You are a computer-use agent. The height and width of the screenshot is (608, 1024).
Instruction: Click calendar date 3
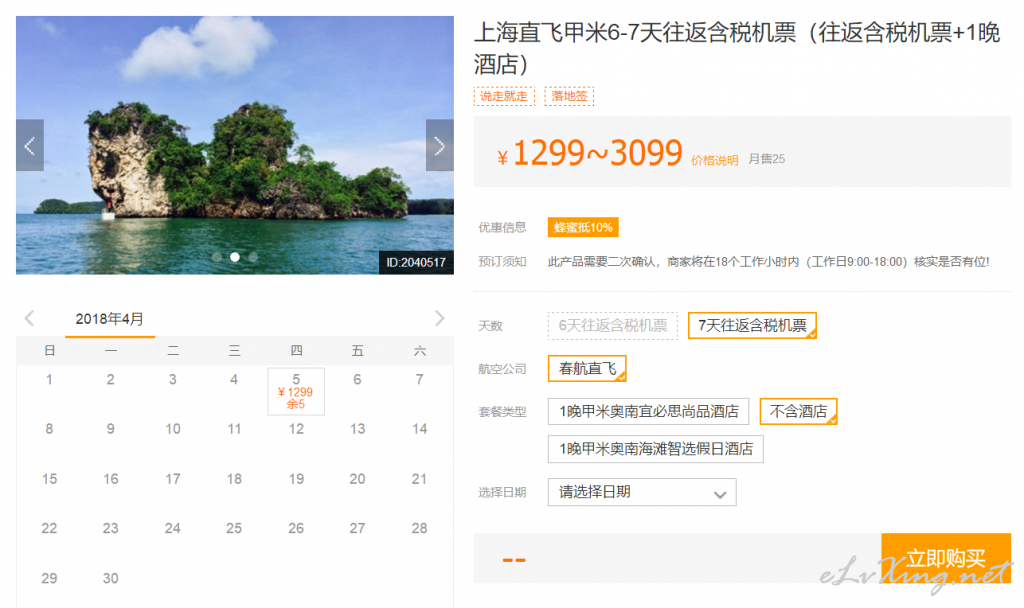[172, 379]
